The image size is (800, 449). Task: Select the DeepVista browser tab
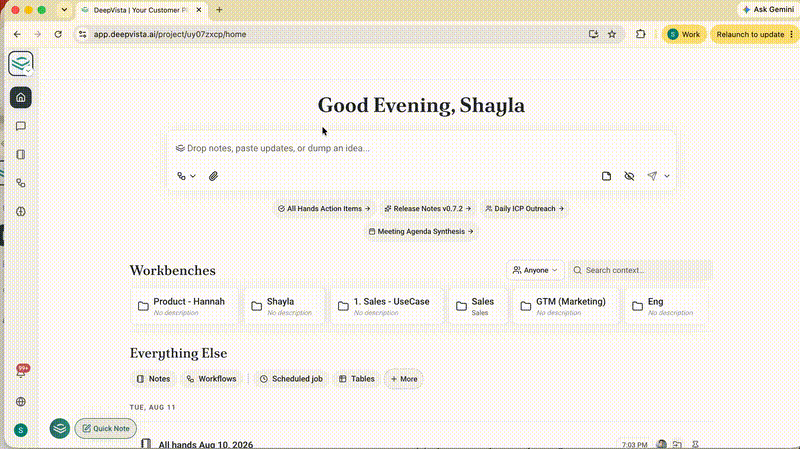pyautogui.click(x=140, y=10)
